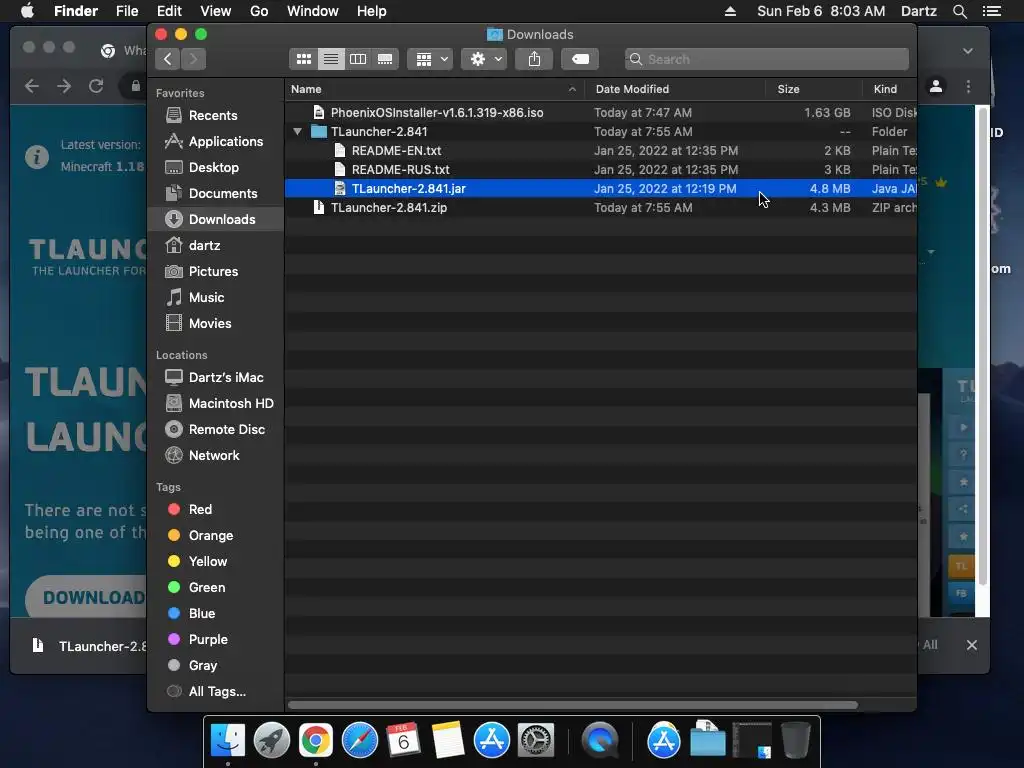Open Notification Center in menu bar

point(992,11)
